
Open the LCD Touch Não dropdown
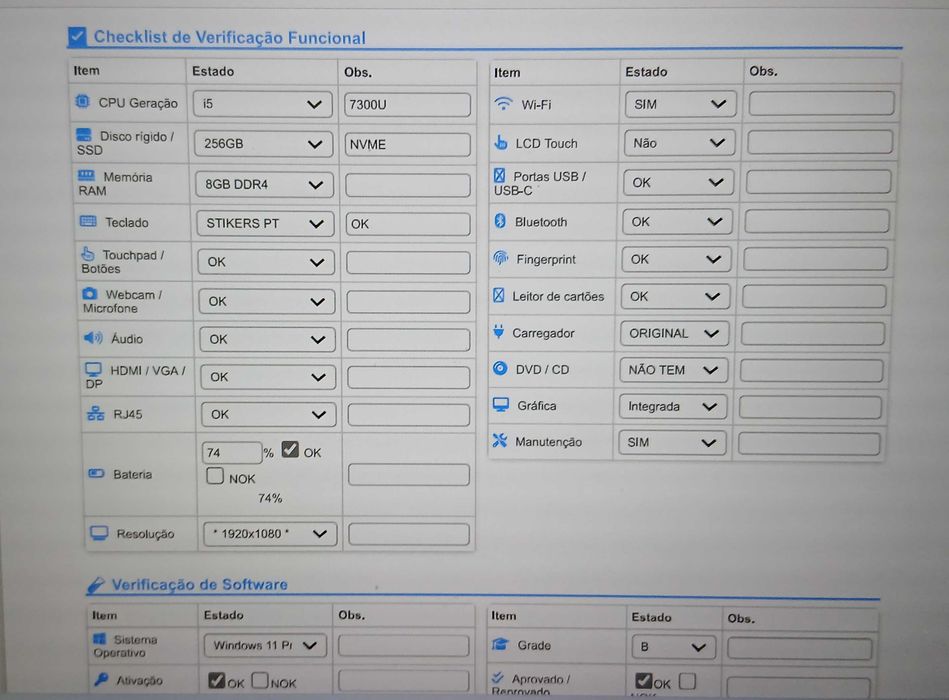[679, 143]
